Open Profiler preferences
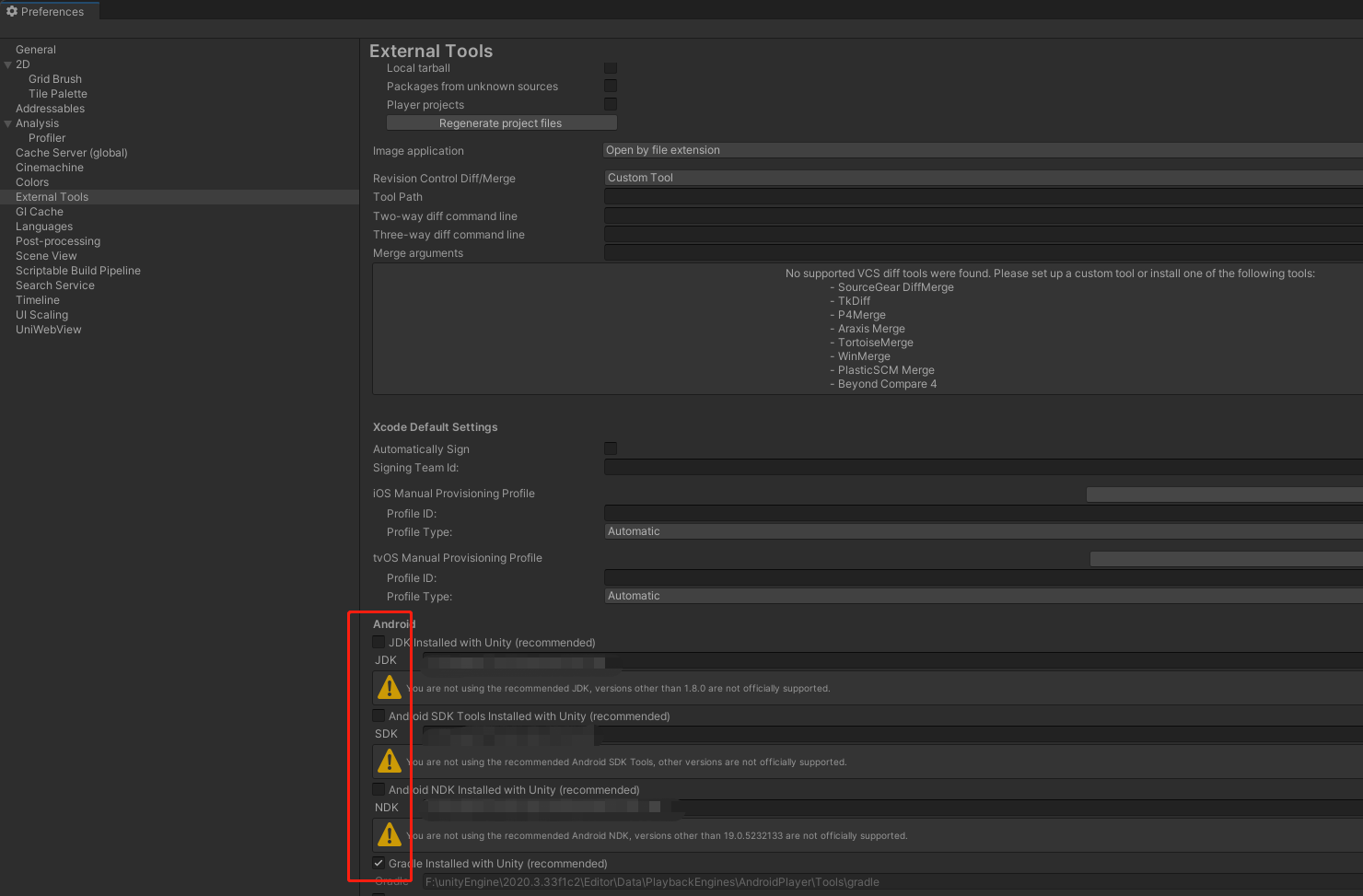This screenshot has width=1363, height=896. 47,138
